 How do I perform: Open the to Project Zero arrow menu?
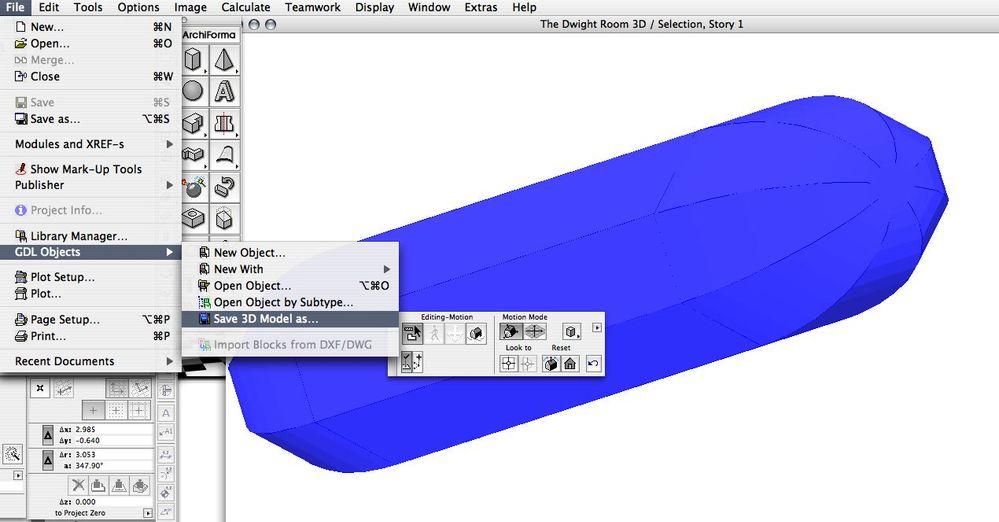click(x=148, y=512)
